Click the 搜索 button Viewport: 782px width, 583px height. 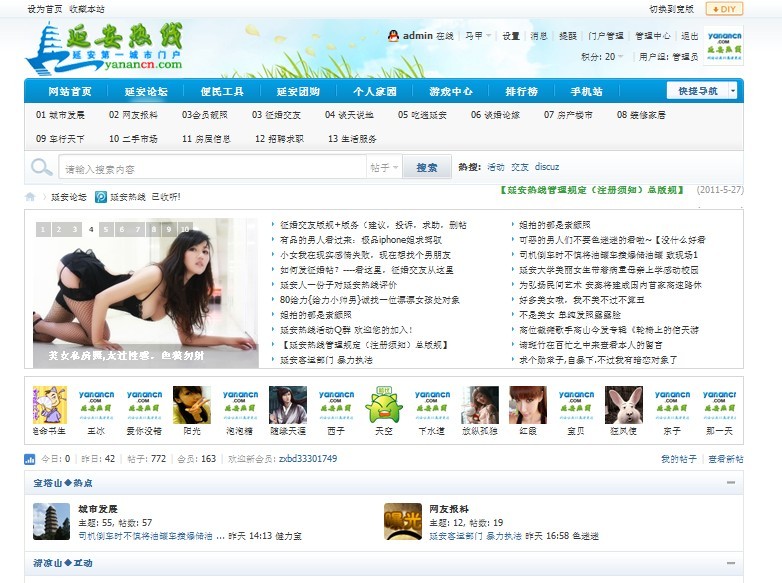427,168
